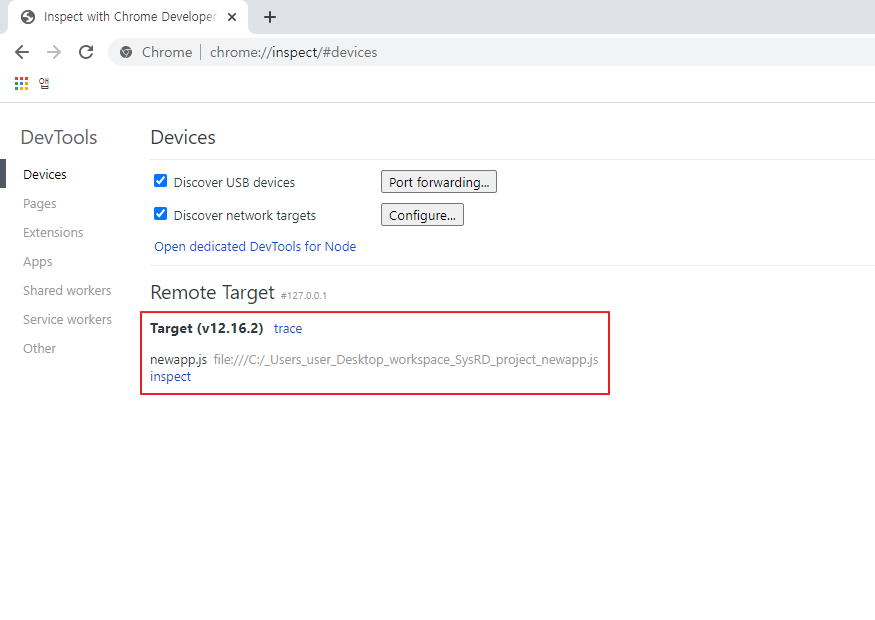Image resolution: width=875 pixels, height=620 pixels.
Task: Focus the address bar URL chrome://inspect/#devices
Action: 294,52
